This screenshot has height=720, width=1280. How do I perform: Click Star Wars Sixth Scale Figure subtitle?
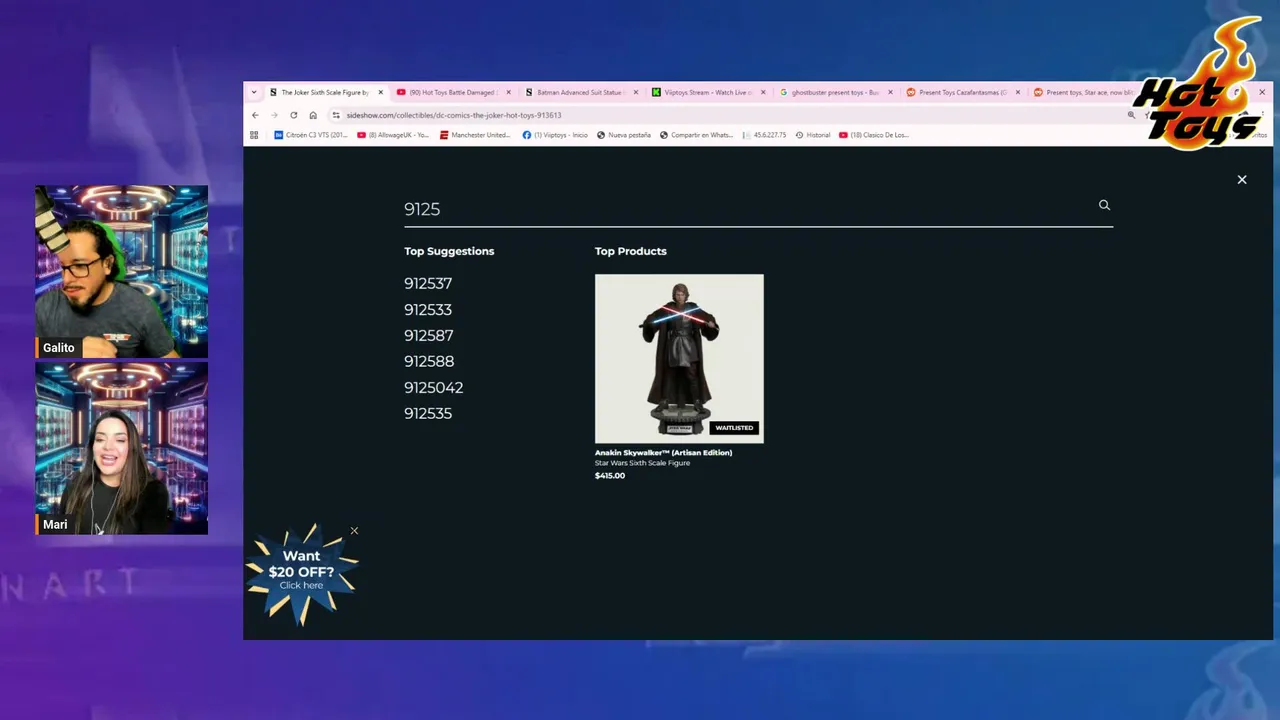(x=642, y=463)
